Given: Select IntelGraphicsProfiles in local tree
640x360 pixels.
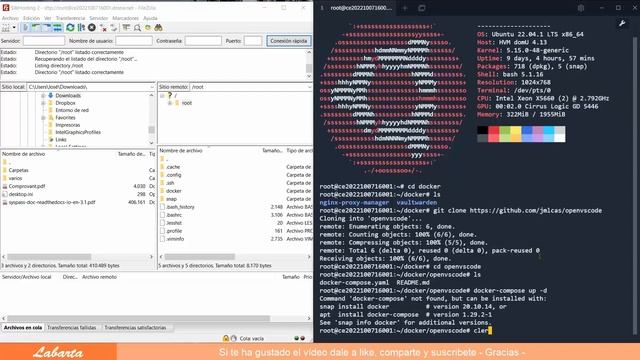Looking at the screenshot, I should (x=78, y=132).
